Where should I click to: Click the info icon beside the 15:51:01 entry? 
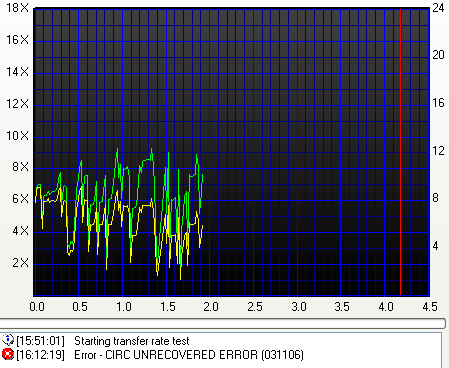click(7, 340)
